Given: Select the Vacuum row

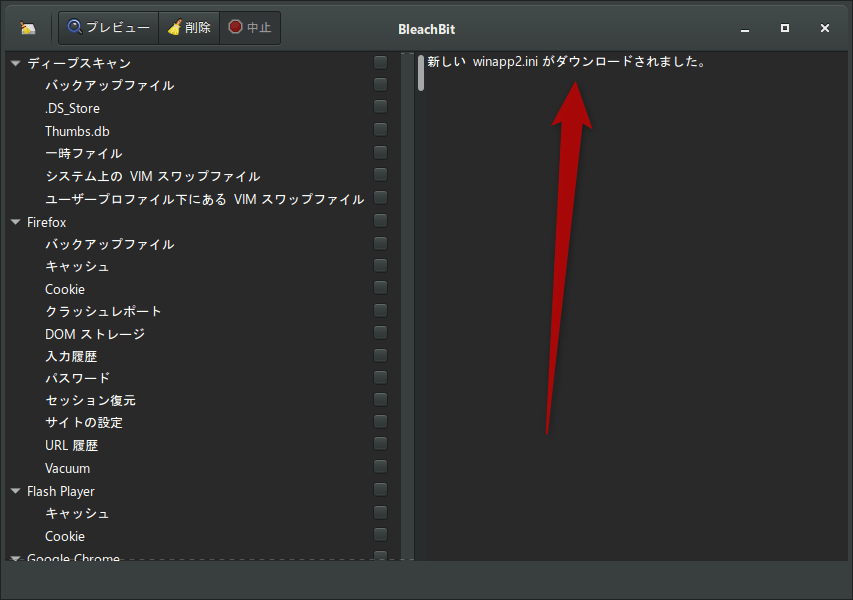Looking at the screenshot, I should point(203,468).
